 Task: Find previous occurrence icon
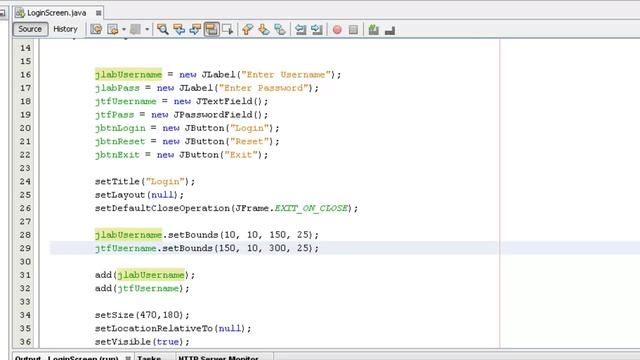tap(179, 29)
